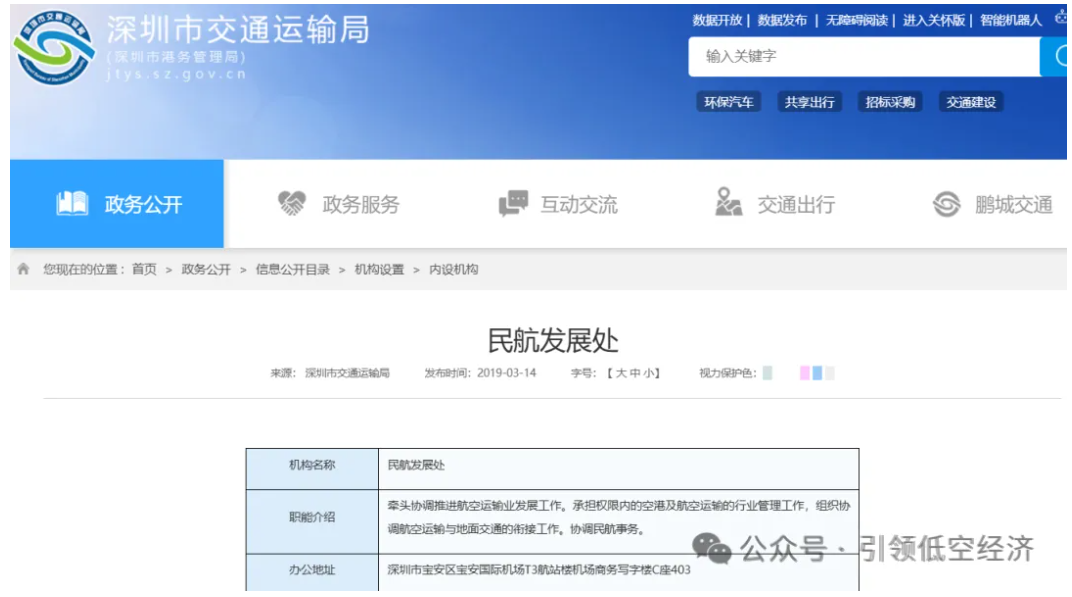Select small font size 小
The width and height of the screenshot is (1072, 597).
[x=648, y=373]
